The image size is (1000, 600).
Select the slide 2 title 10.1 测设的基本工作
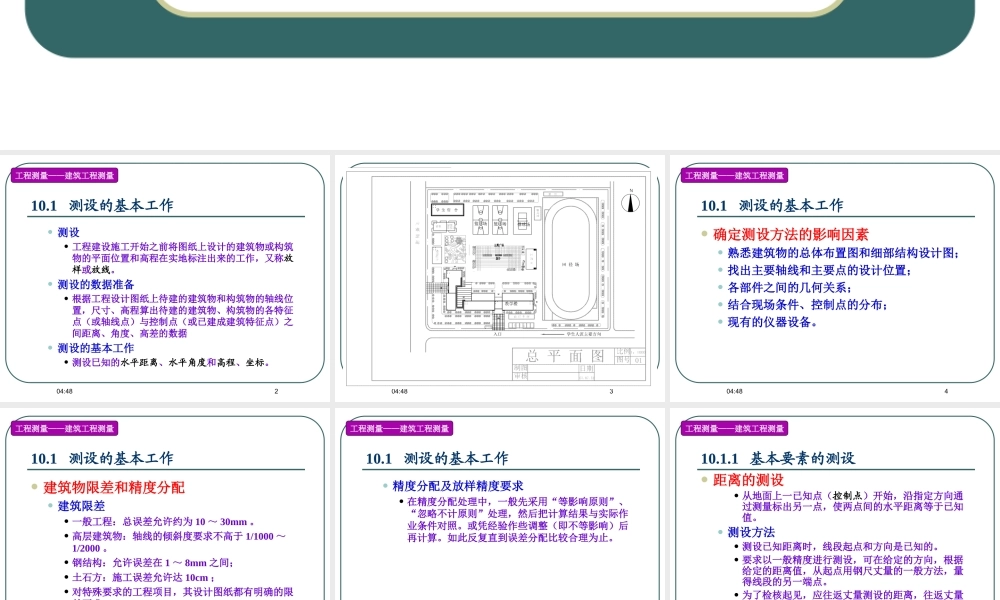point(102,205)
